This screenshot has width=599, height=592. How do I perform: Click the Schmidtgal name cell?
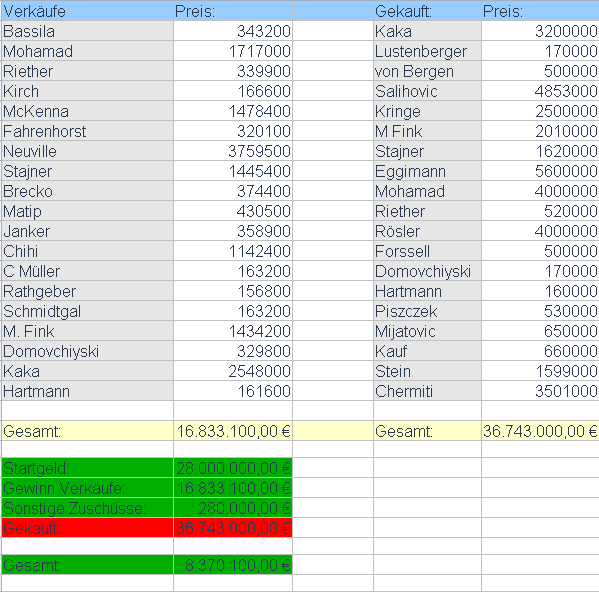click(87, 311)
